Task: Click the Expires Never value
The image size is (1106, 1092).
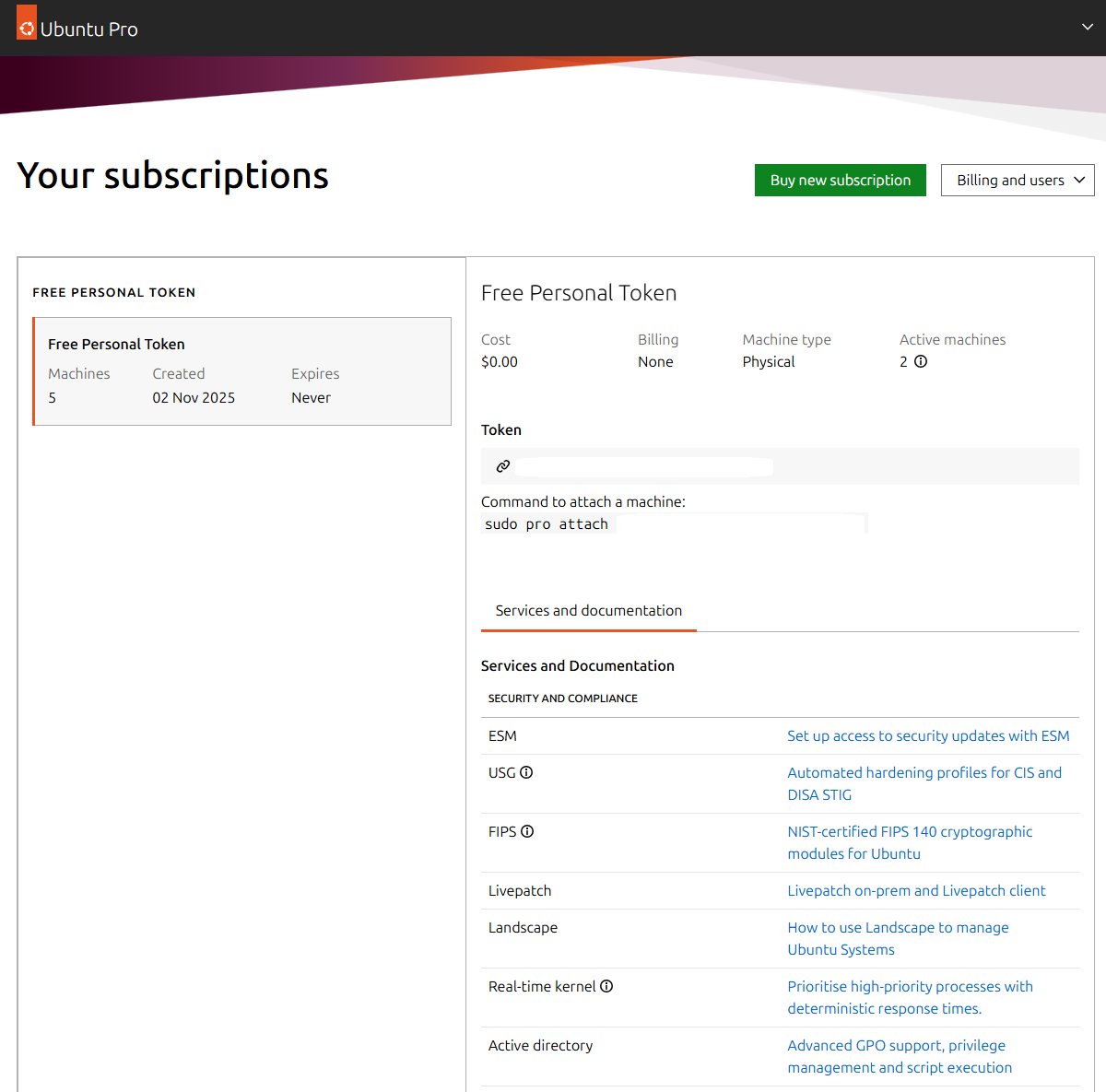Action: click(x=311, y=397)
